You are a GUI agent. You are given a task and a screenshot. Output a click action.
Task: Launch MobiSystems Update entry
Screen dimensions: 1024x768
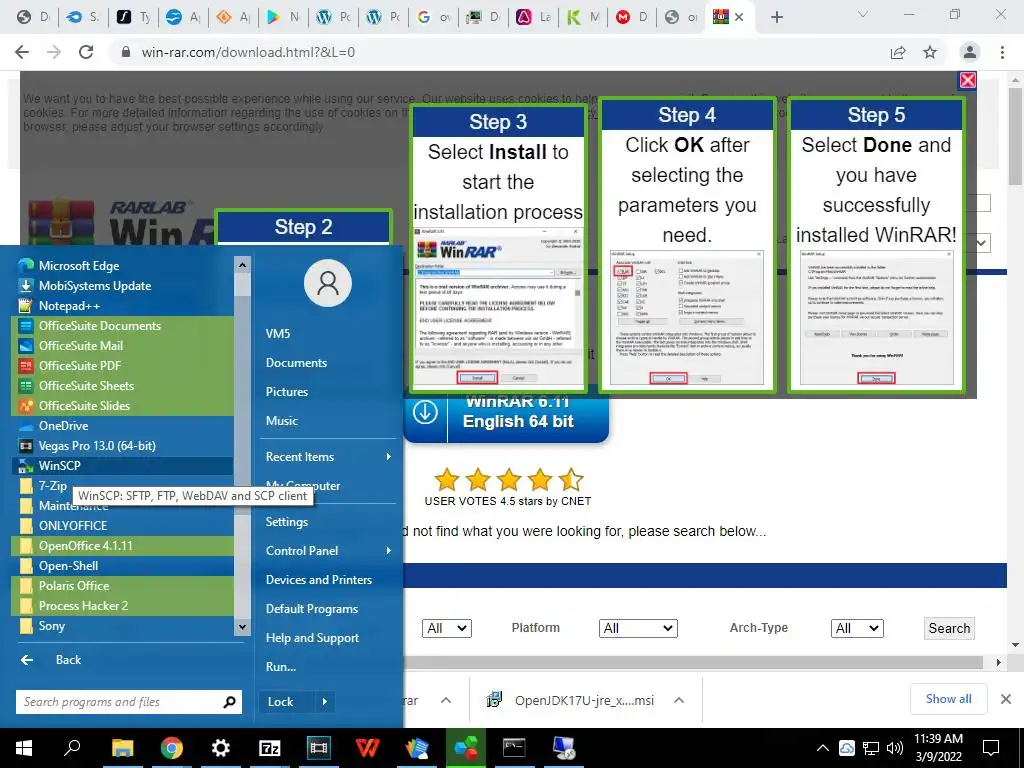click(x=122, y=286)
